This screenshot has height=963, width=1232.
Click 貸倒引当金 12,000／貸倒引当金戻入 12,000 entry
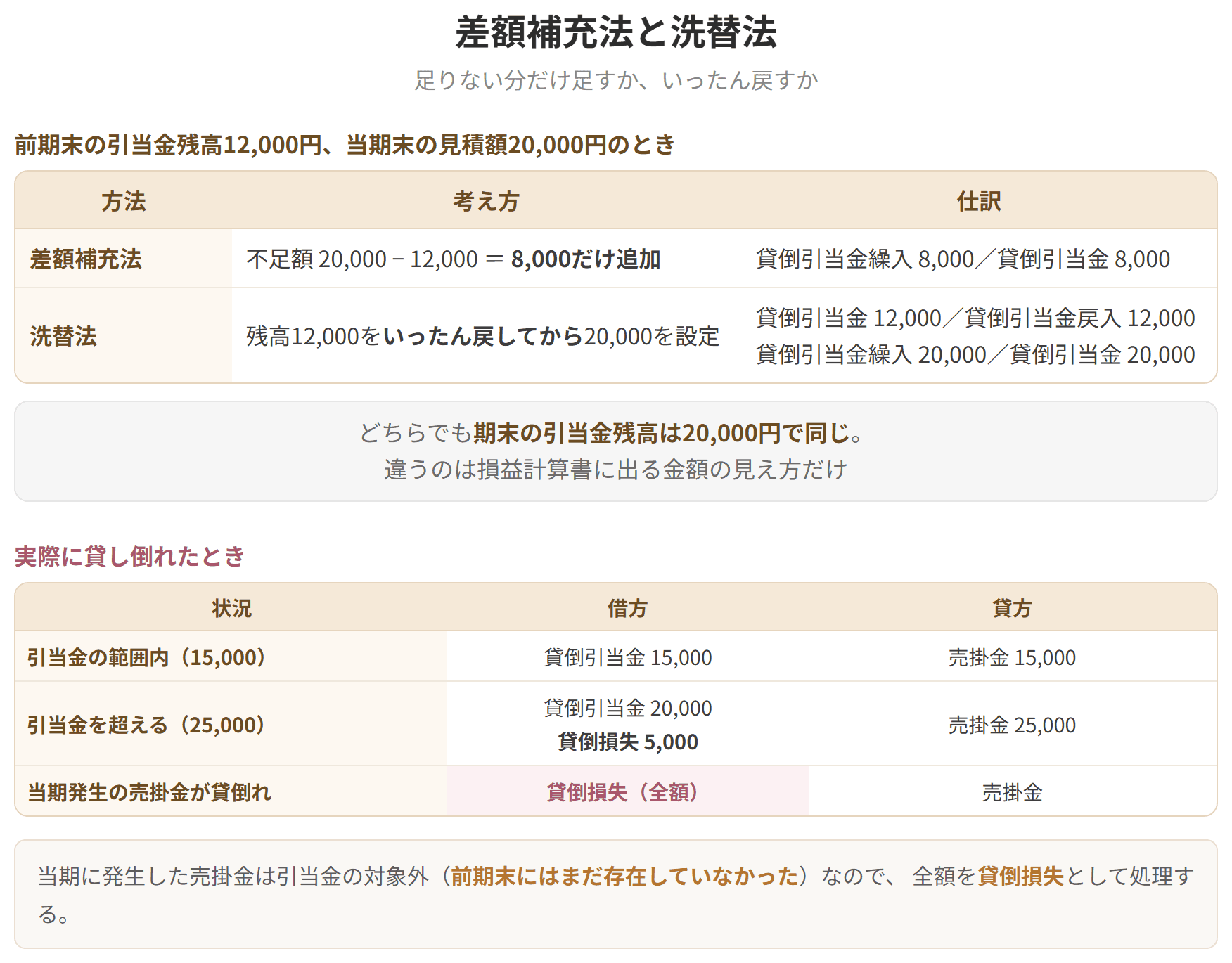click(976, 318)
